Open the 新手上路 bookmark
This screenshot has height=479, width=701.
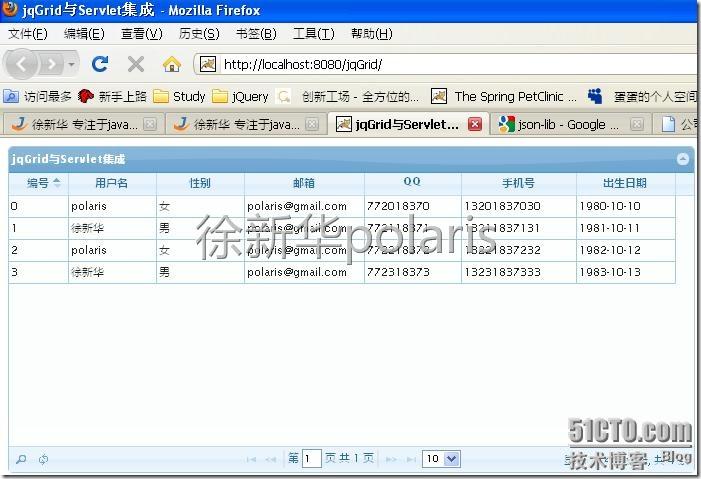112,96
